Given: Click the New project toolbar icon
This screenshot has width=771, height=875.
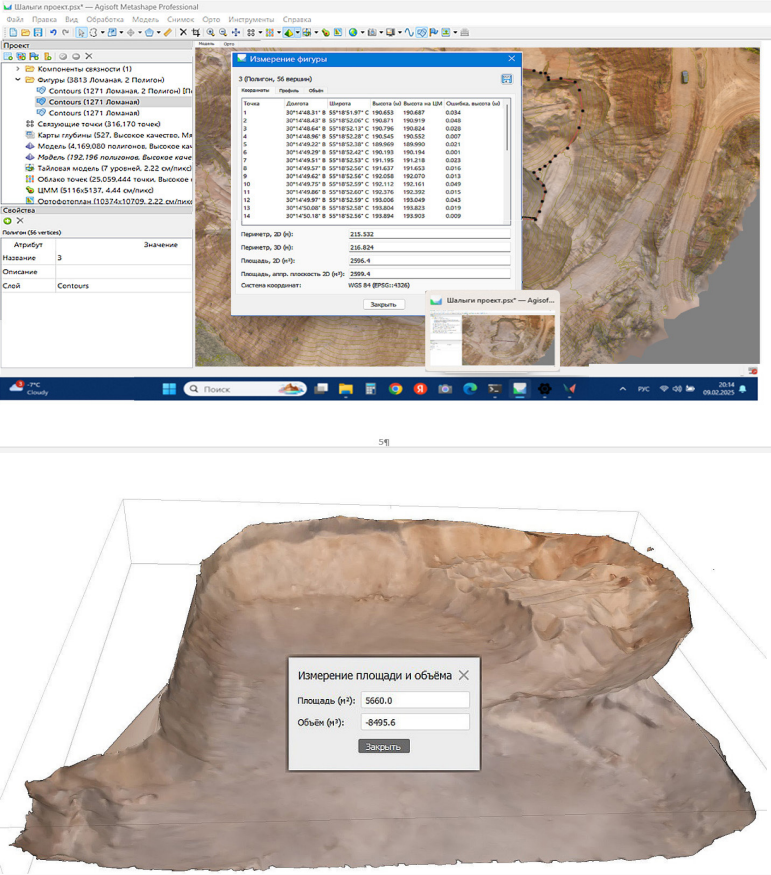Looking at the screenshot, I should click(x=13, y=32).
